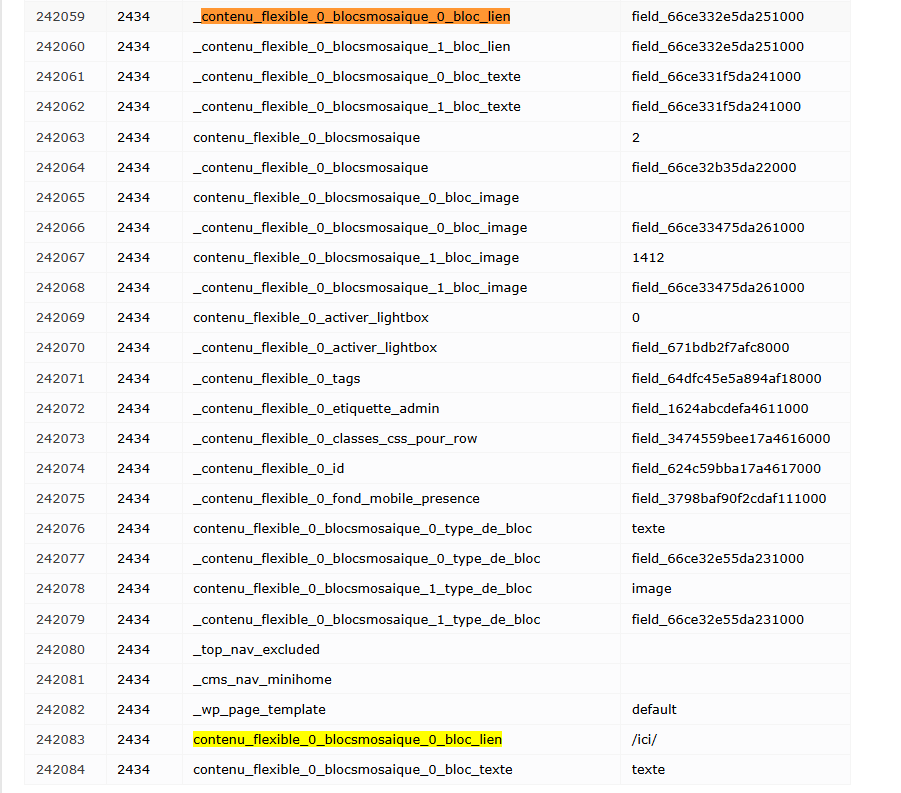Click value 2 in row 242063
Viewport: 901px width, 793px height.
pos(636,137)
